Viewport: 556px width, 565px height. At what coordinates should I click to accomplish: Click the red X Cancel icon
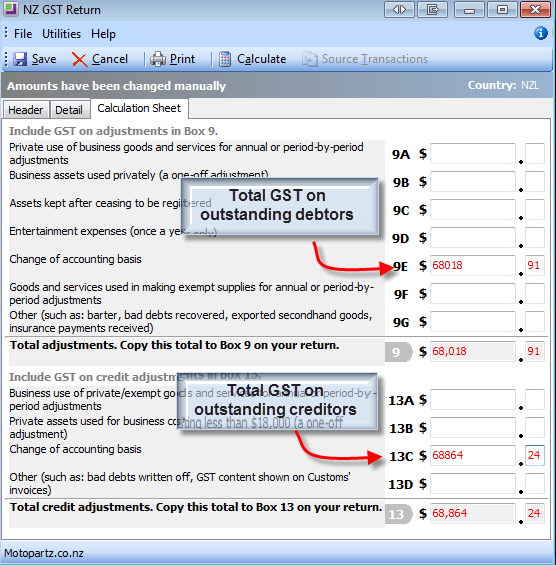click(x=79, y=59)
